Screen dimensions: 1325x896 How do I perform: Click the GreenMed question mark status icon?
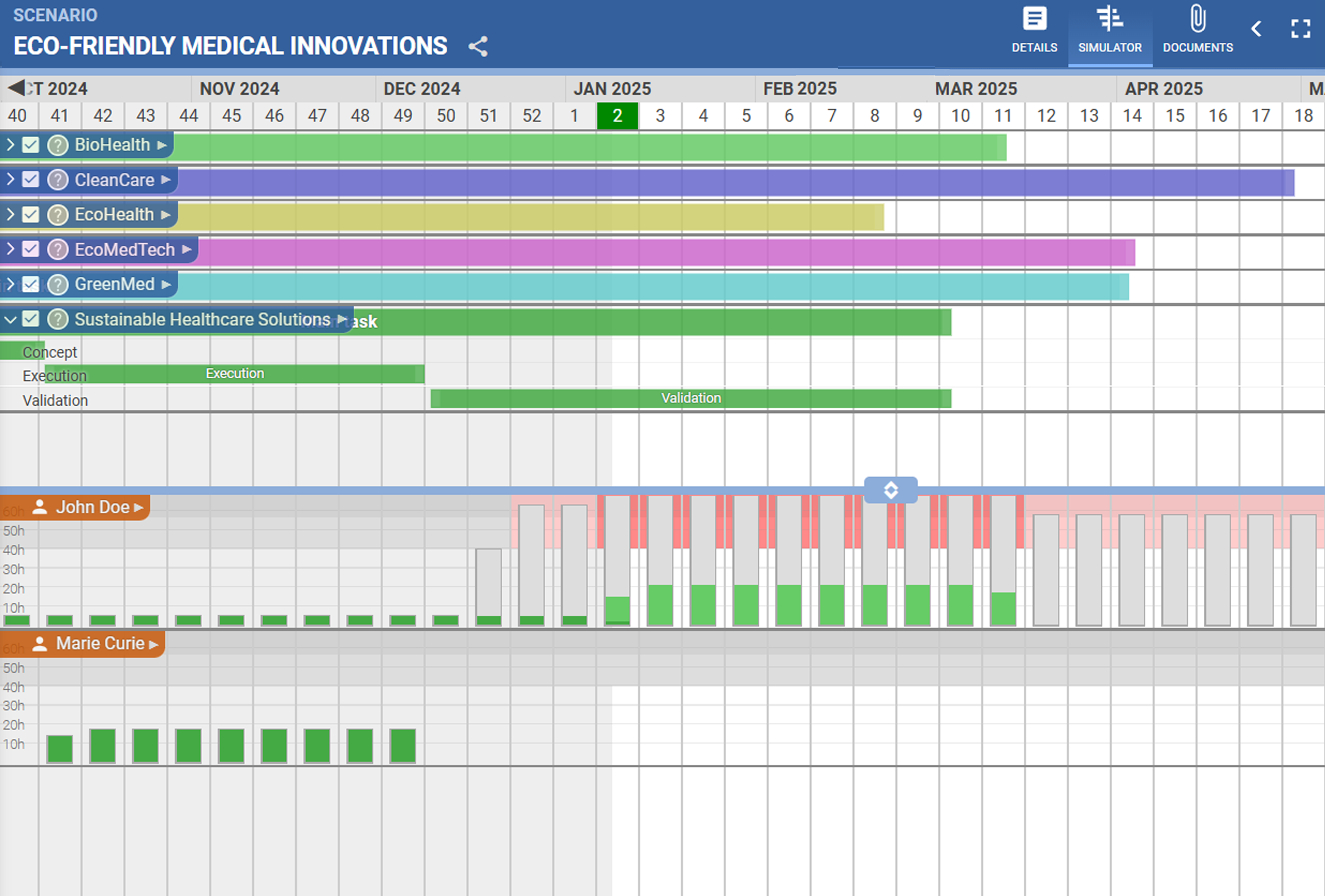coord(58,284)
